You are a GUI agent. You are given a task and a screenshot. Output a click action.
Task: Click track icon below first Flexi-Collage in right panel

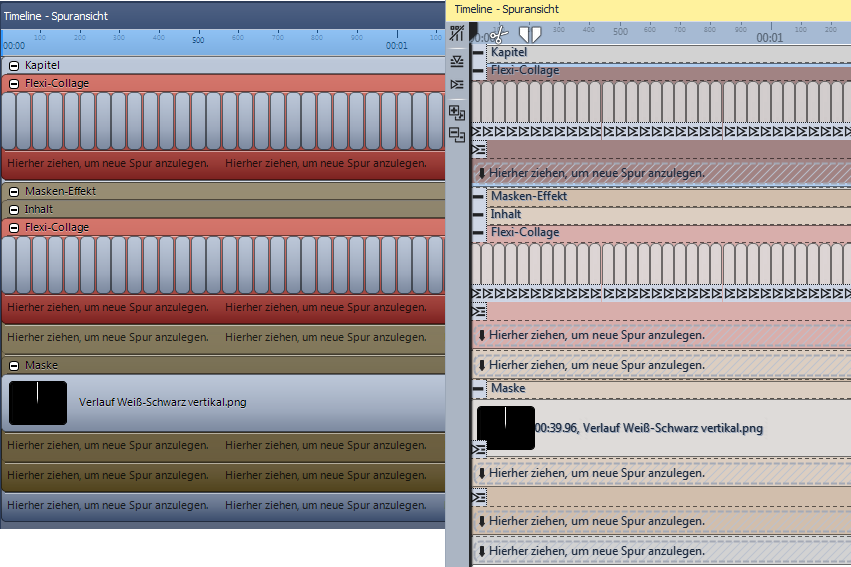click(479, 149)
